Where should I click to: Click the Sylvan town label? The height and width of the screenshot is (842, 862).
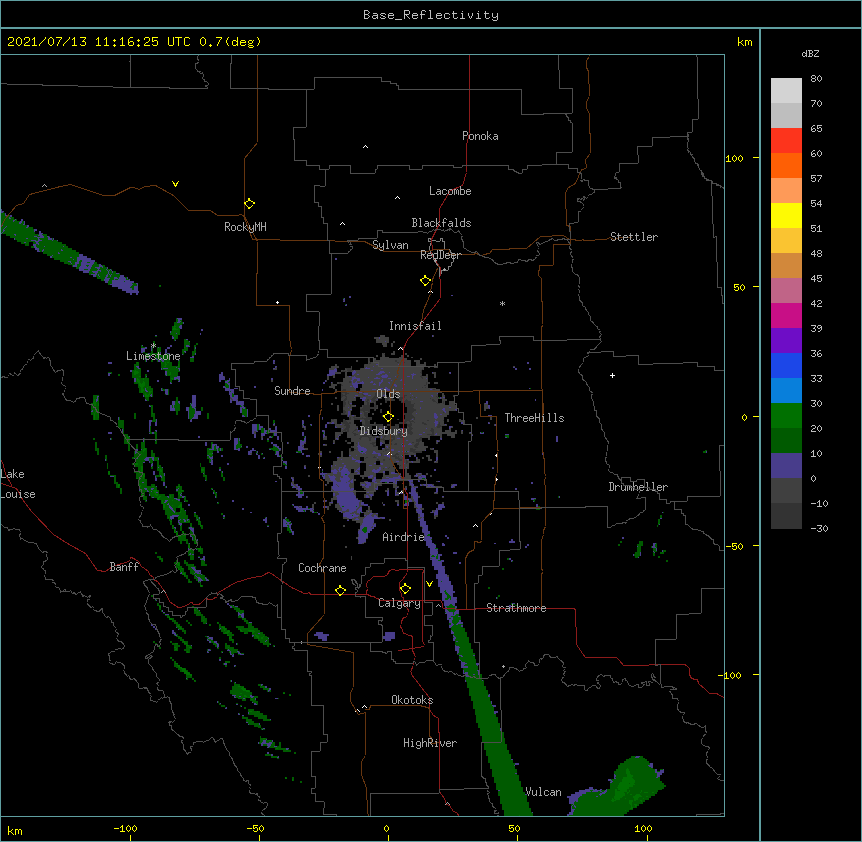point(390,245)
